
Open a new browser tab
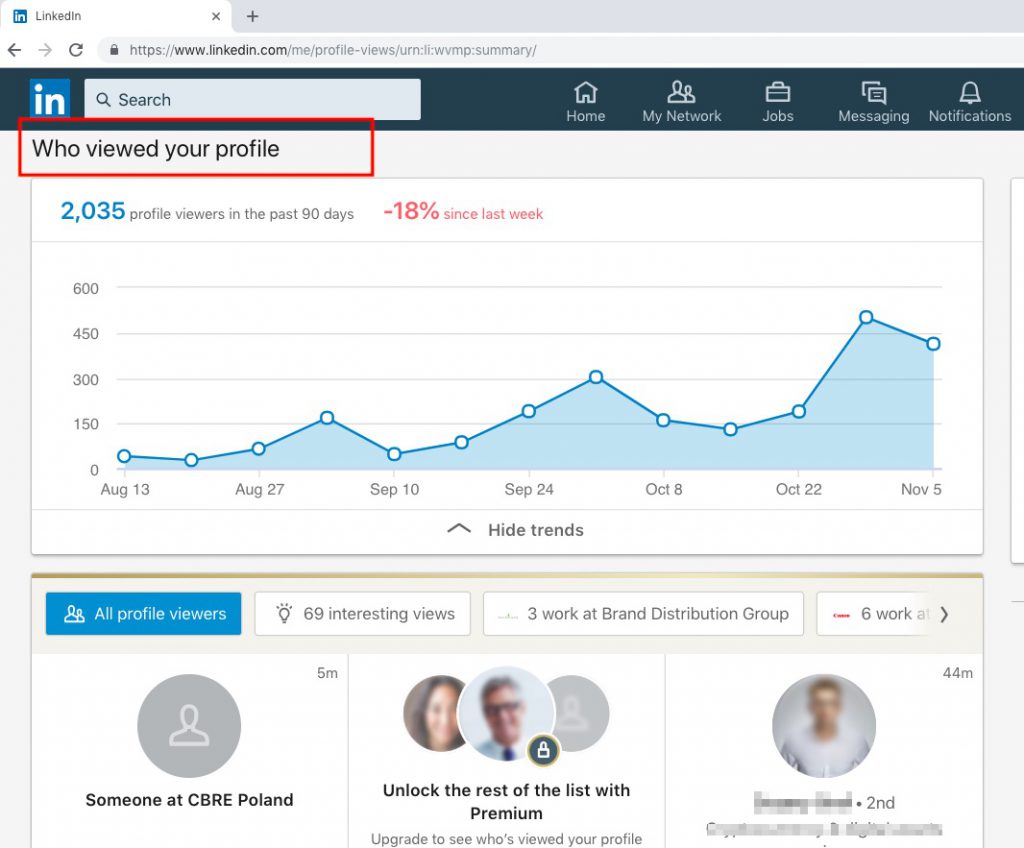tap(253, 16)
